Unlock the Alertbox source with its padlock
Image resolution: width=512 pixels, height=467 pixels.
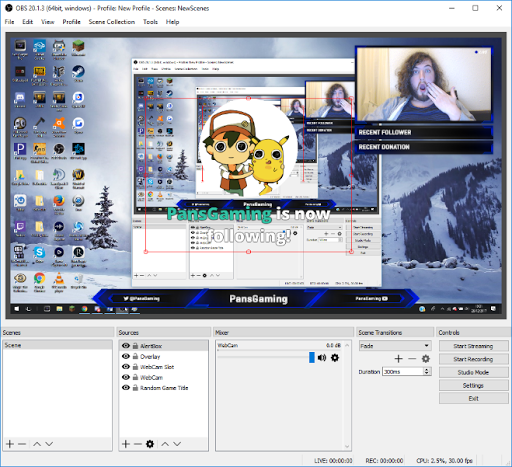[135, 346]
